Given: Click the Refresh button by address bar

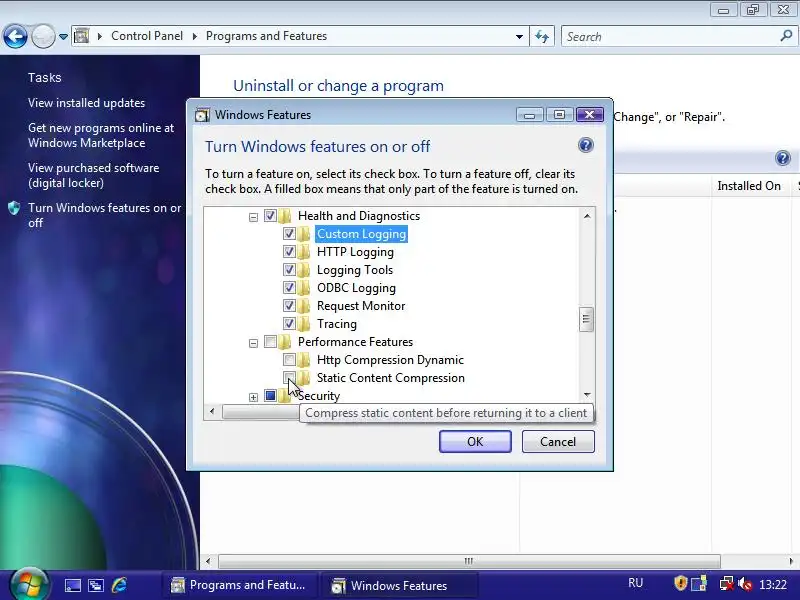Looking at the screenshot, I should [542, 37].
